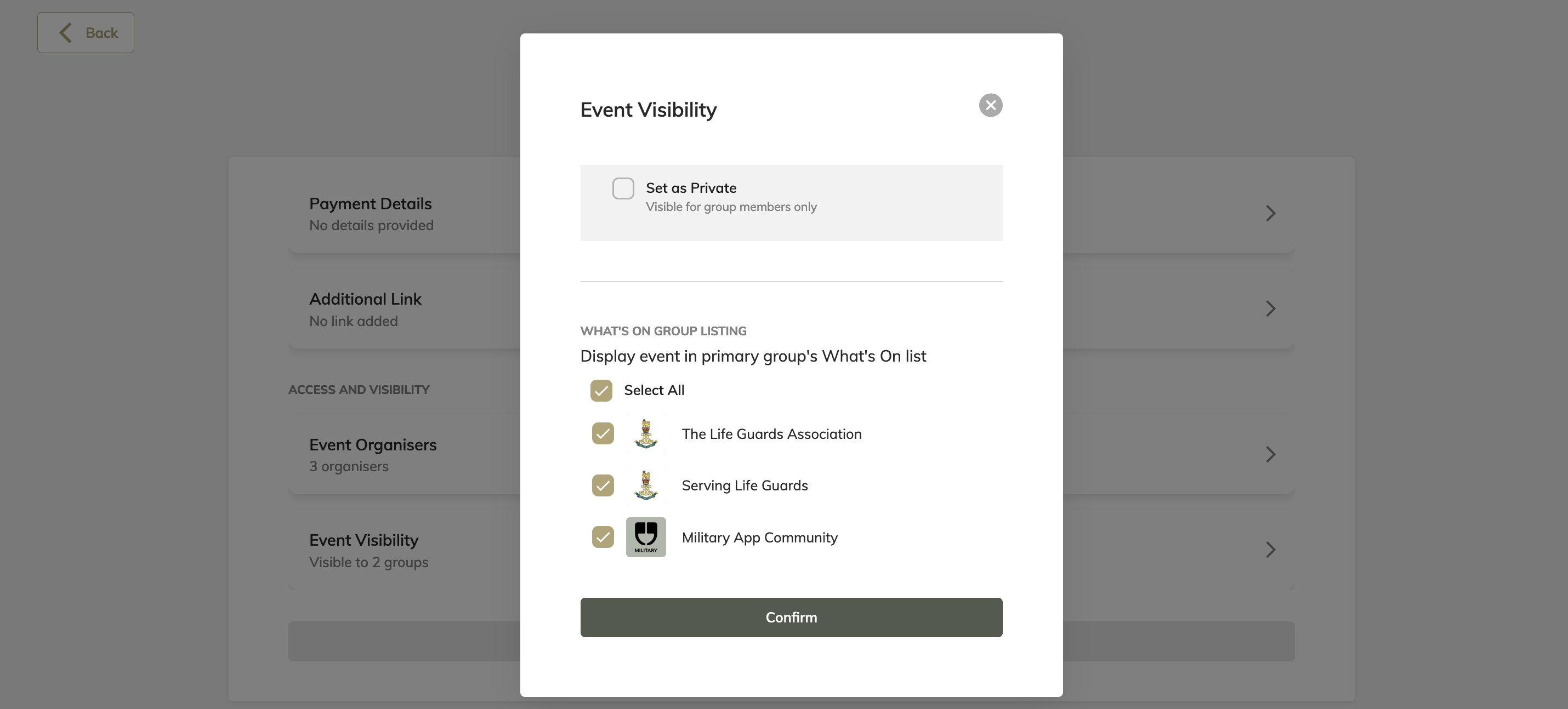Uncheck the Serving Life Guards checkbox
1568x709 pixels.
603,485
